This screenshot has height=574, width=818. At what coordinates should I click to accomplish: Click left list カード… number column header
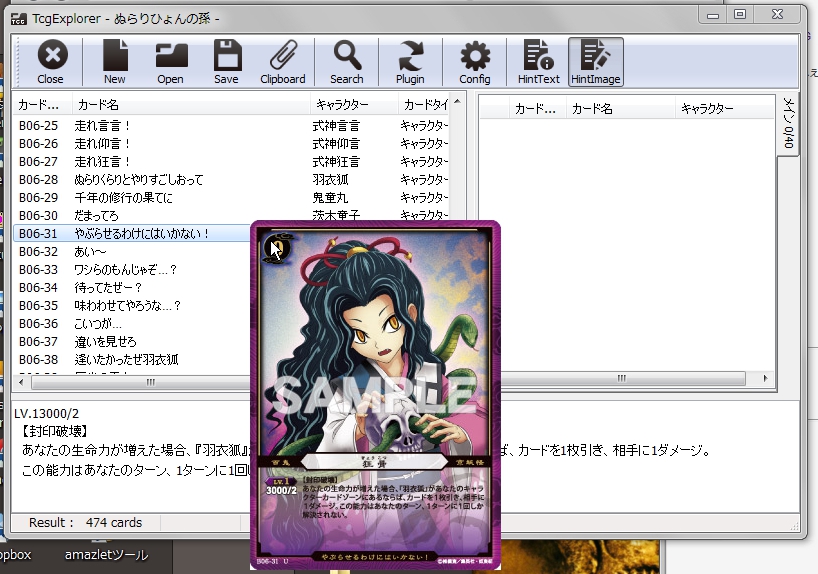[x=42, y=105]
